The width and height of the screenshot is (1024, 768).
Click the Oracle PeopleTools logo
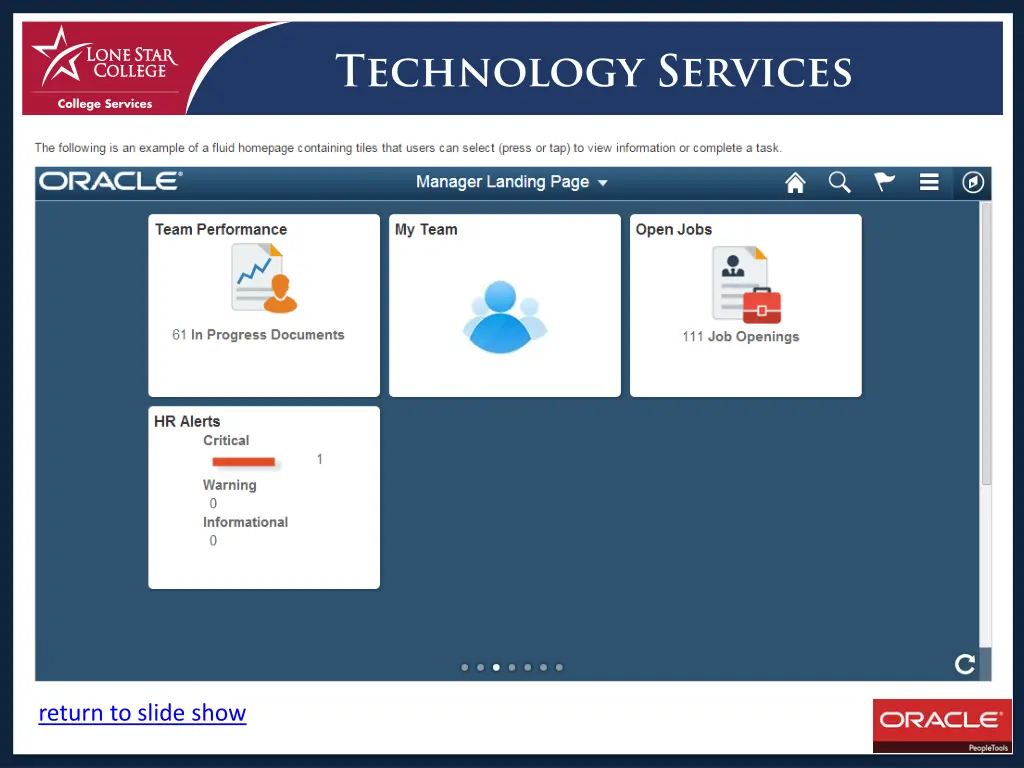[x=942, y=726]
